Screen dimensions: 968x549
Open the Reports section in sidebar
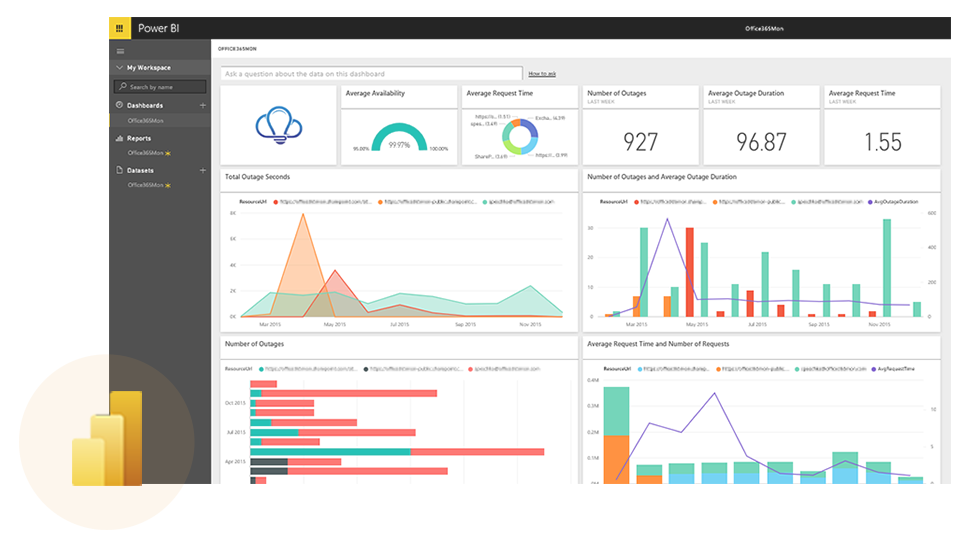click(139, 138)
